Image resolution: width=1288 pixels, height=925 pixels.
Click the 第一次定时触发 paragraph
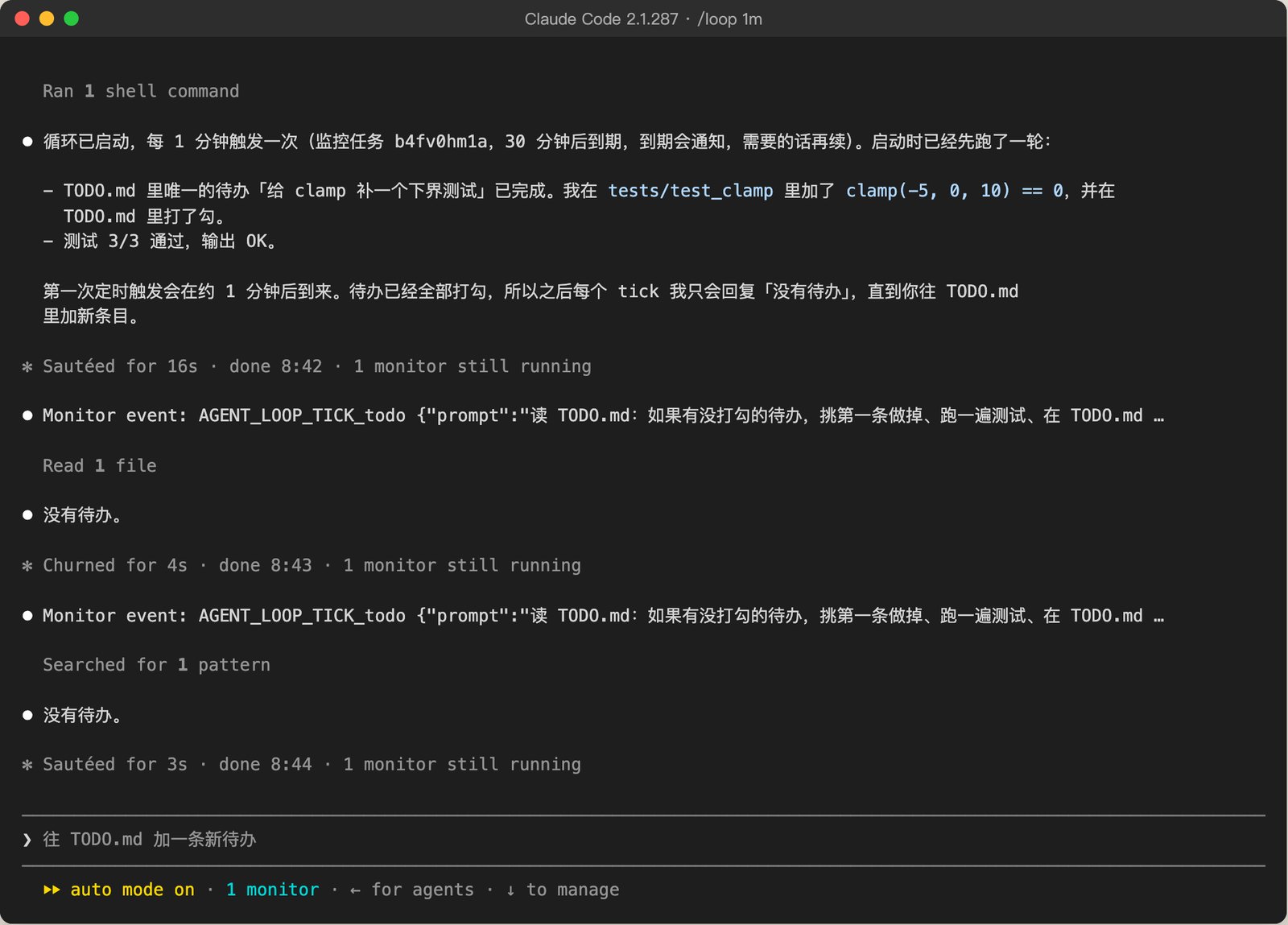(530, 304)
